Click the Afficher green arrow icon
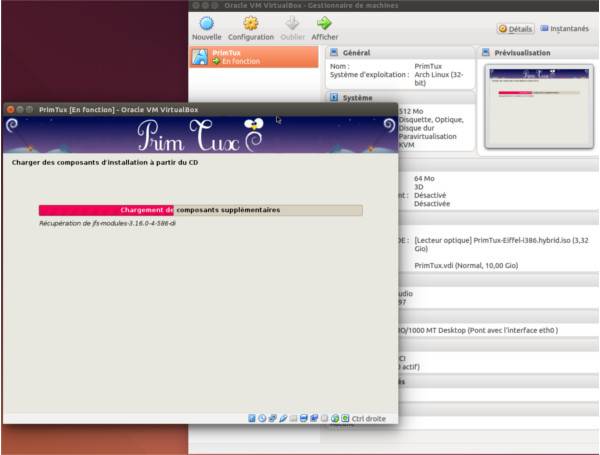Screen dimensions: 600x455 click(324, 24)
